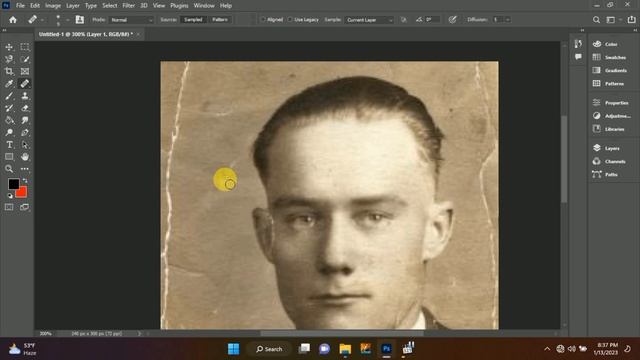Expand the tools panel double arrow

[4, 30]
